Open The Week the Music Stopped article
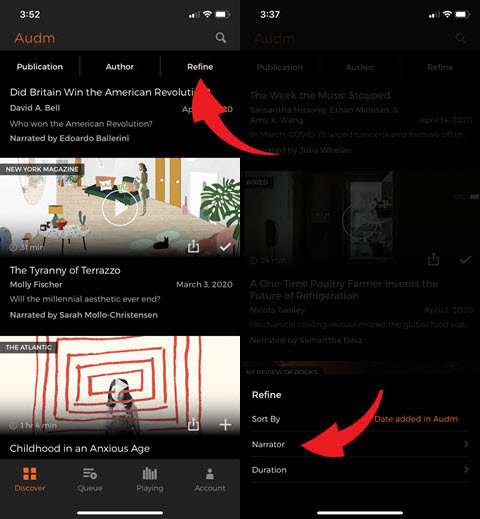Image resolution: width=480 pixels, height=519 pixels. tap(320, 95)
